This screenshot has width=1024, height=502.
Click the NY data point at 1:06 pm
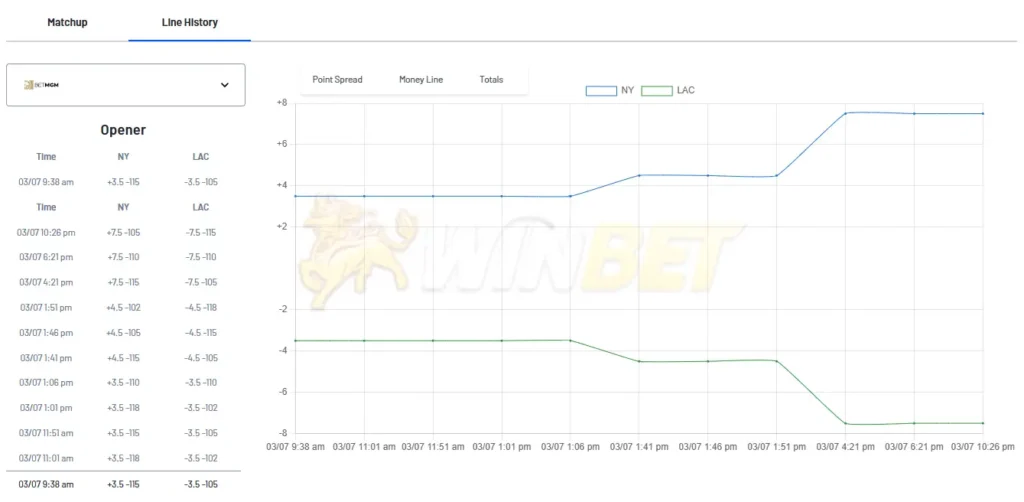coord(570,196)
